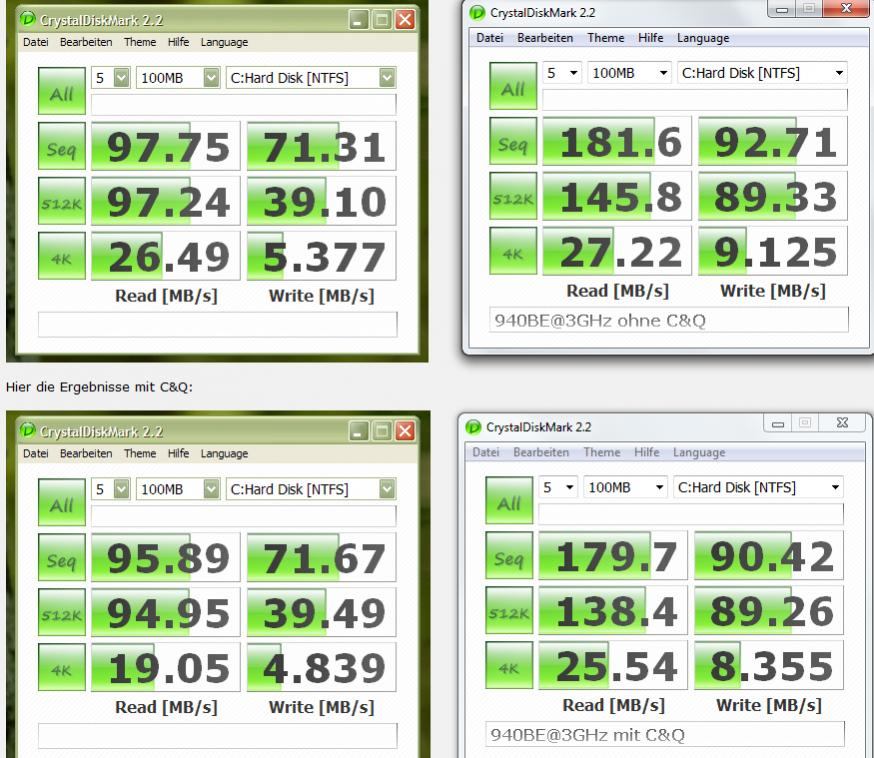Open the Hilfe menu in the 'ohne C&Q' window

tap(650, 37)
